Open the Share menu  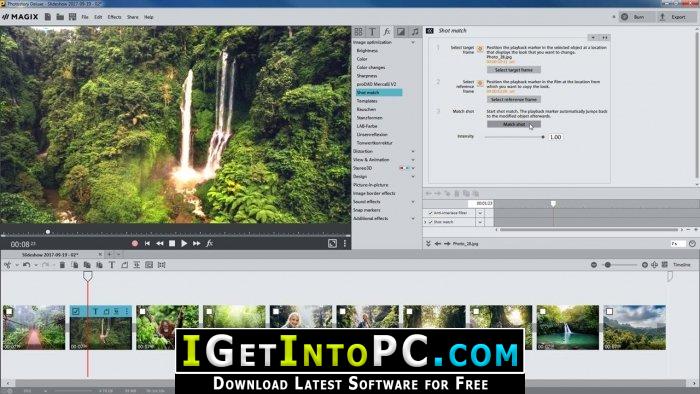click(x=133, y=17)
